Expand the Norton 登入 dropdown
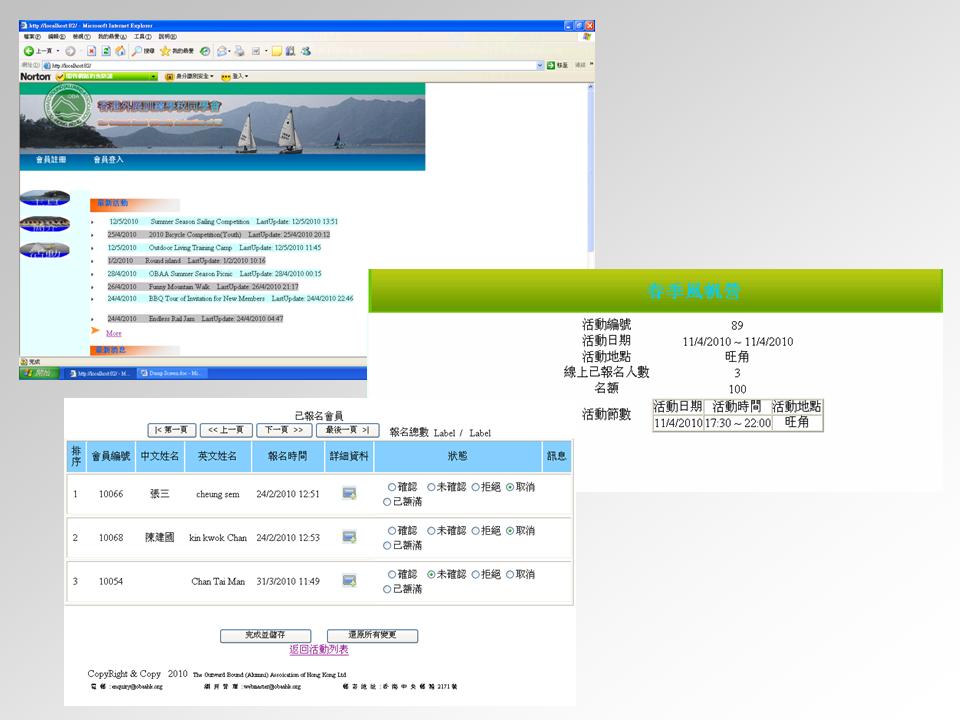Viewport: 960px width, 720px height. (245, 76)
